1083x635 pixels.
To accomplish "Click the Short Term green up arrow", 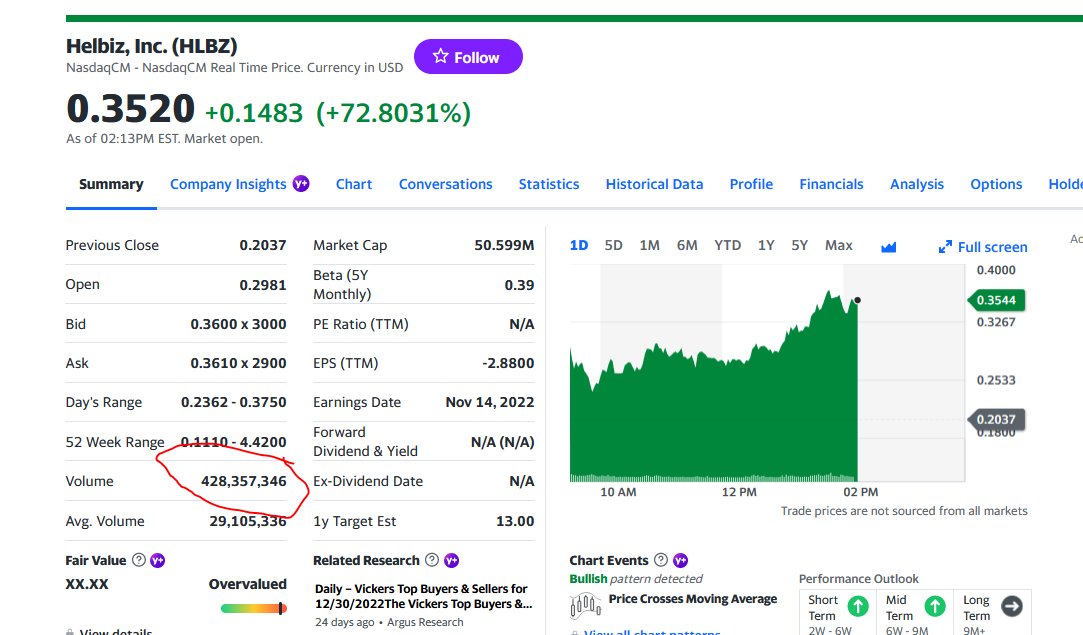I will 858,607.
